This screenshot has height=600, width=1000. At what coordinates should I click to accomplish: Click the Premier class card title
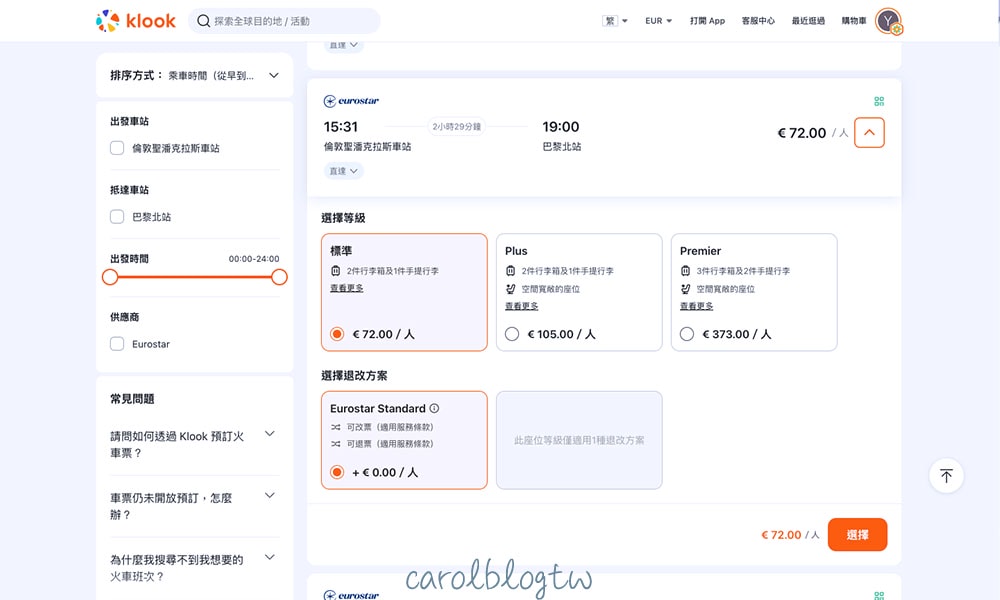click(700, 251)
